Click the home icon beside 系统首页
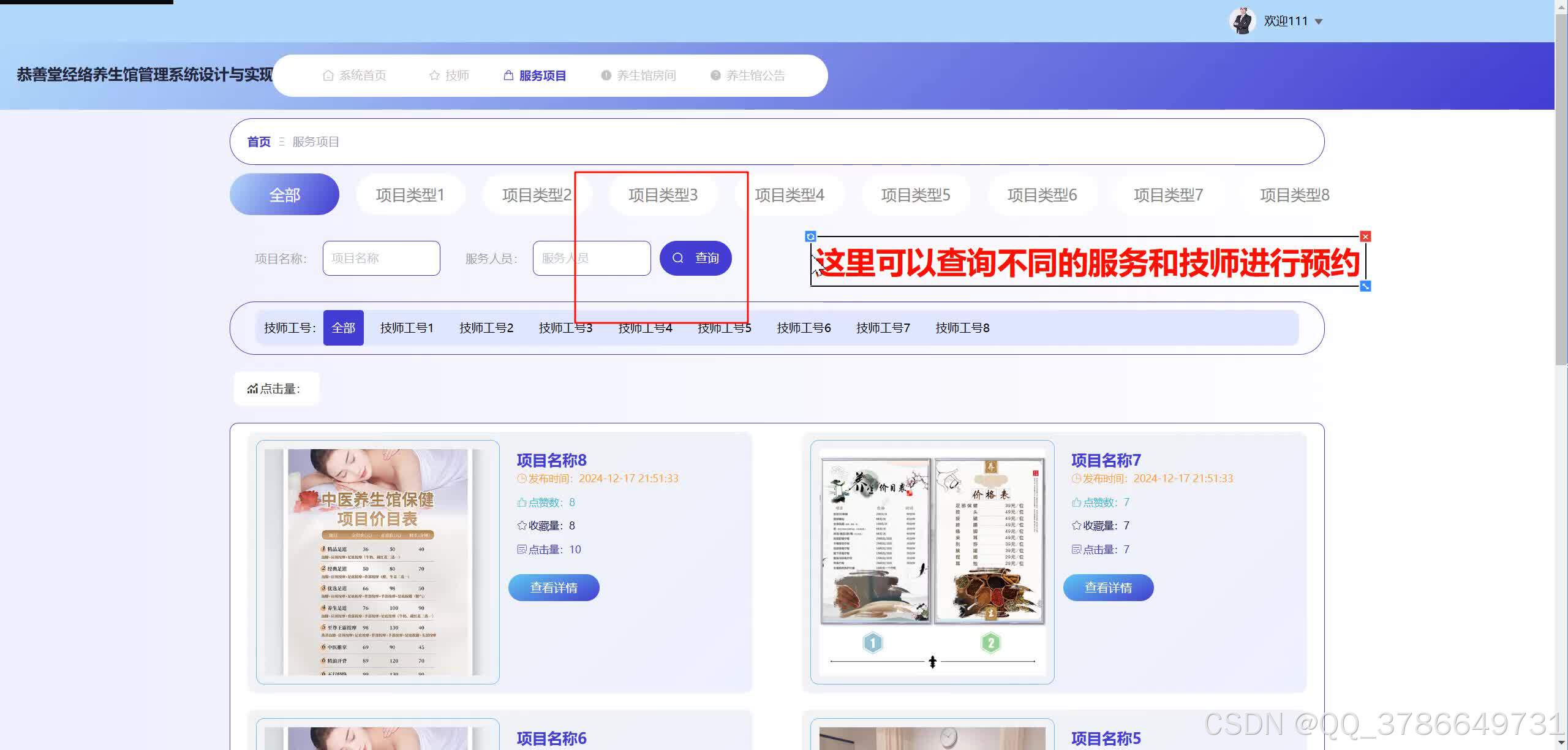 click(x=328, y=75)
